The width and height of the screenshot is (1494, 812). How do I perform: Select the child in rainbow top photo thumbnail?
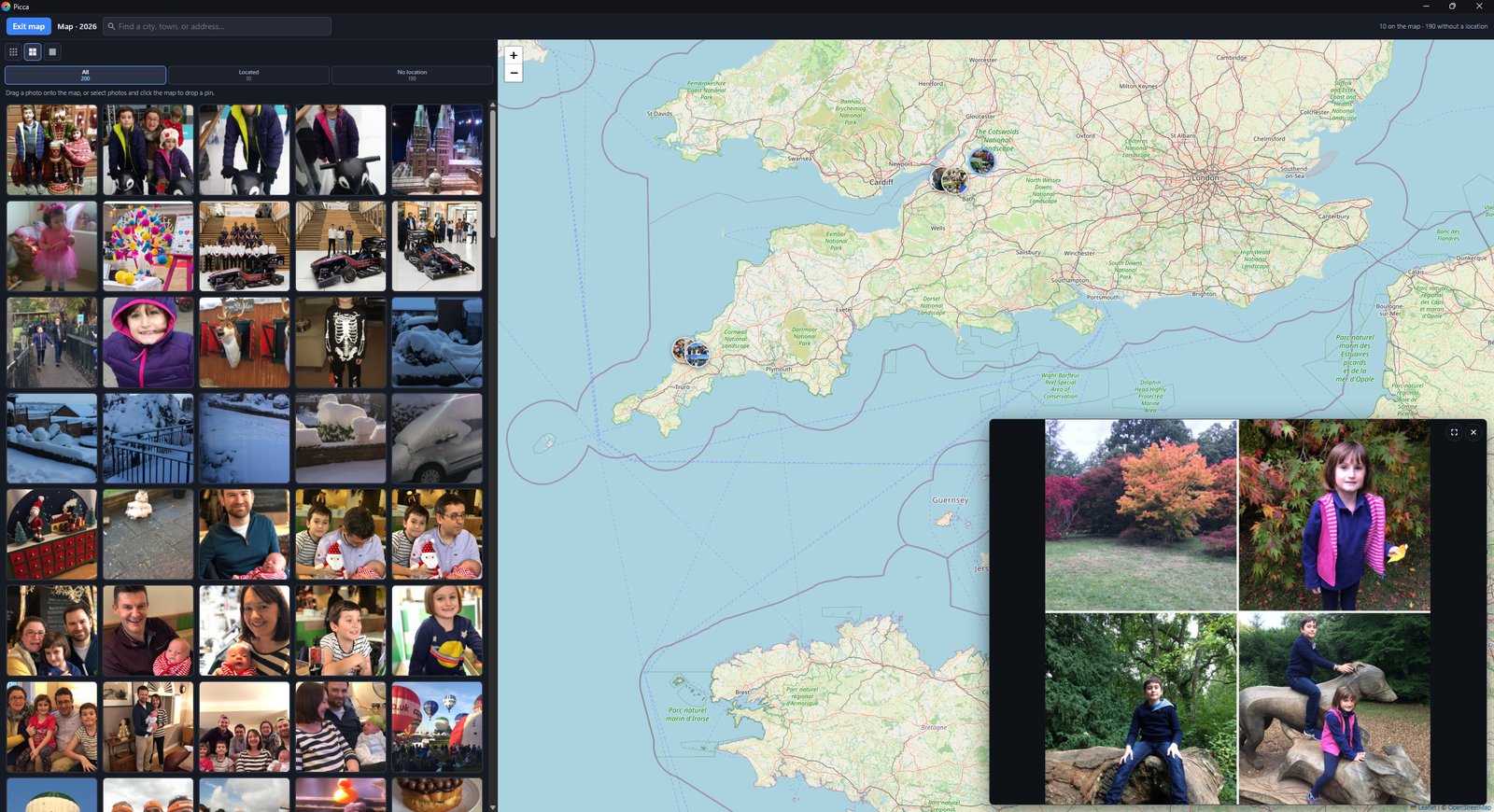(437, 630)
